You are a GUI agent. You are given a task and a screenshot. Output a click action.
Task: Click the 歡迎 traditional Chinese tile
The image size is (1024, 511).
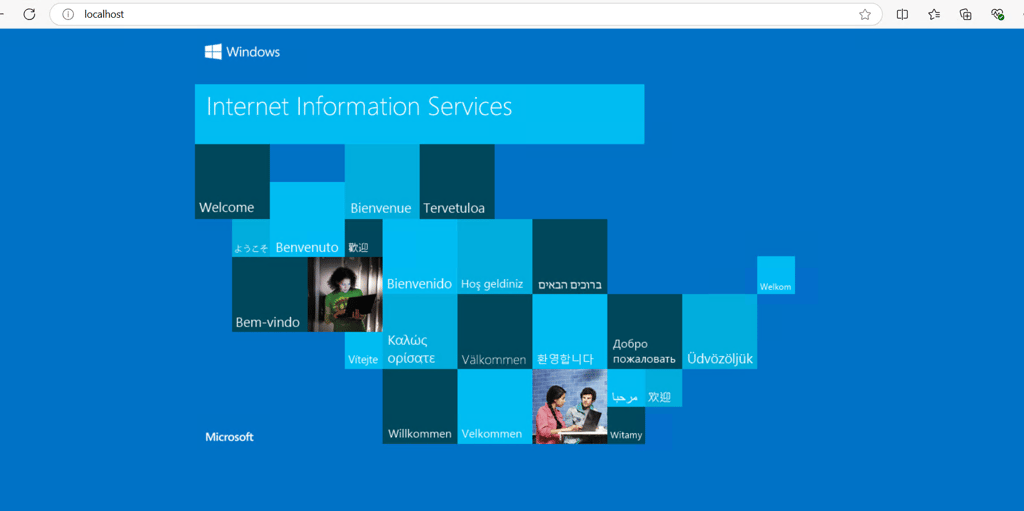364,239
